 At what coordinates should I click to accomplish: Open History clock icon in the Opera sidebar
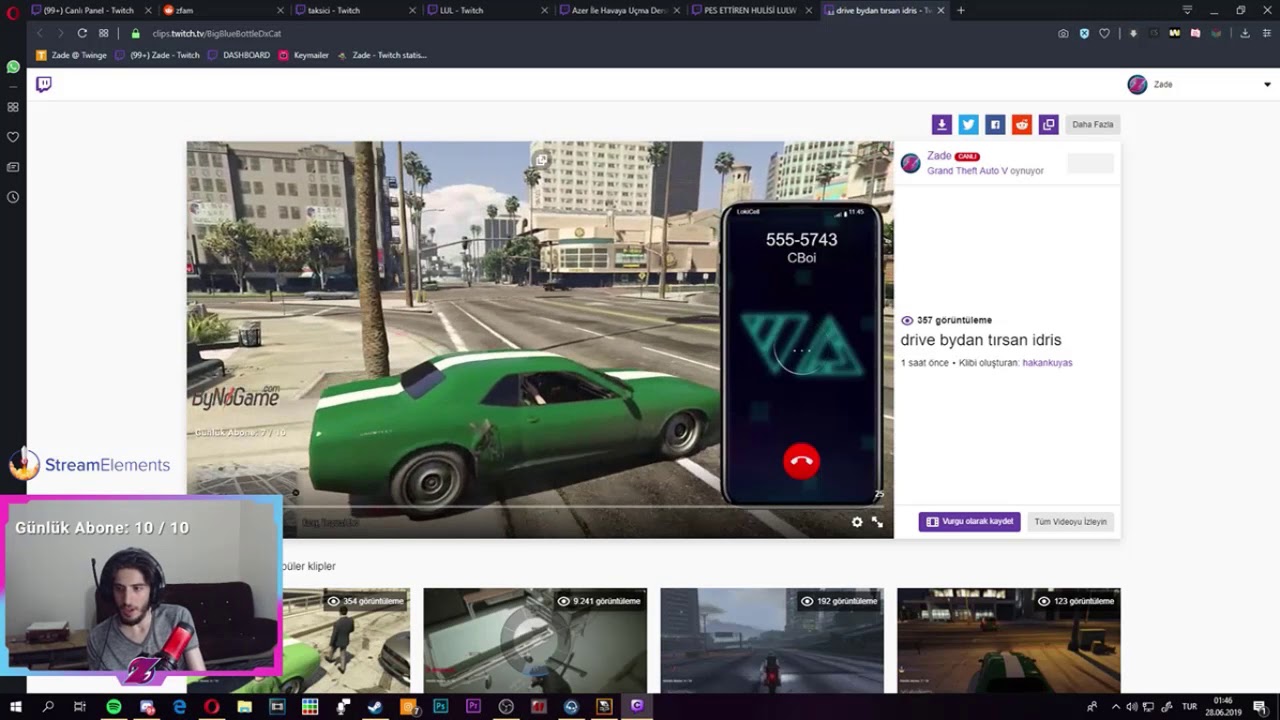click(x=13, y=197)
